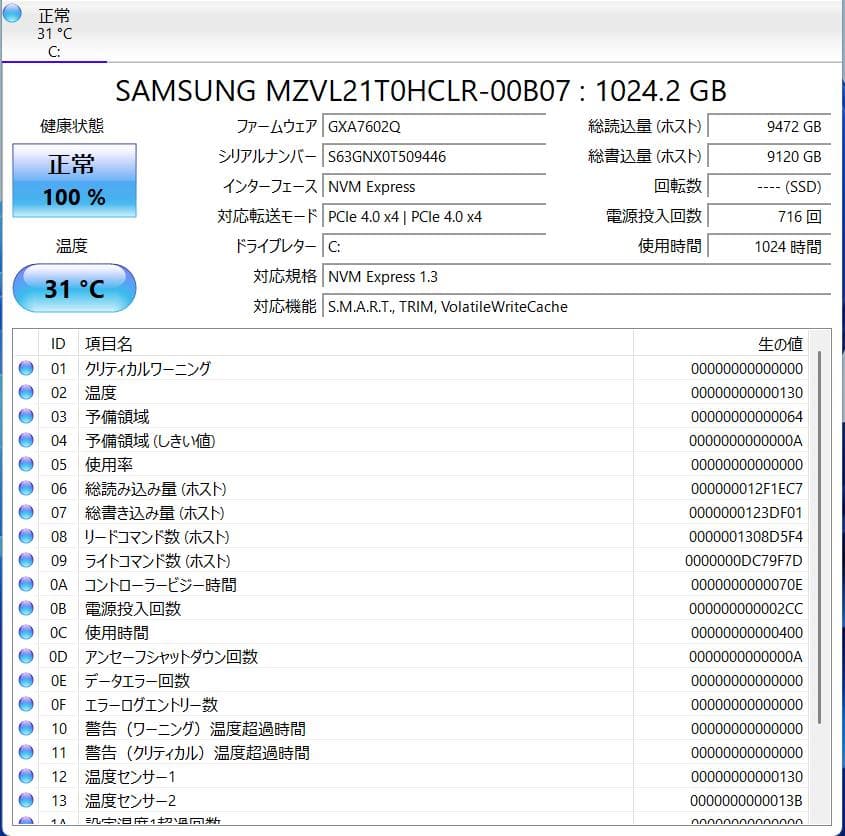Image resolution: width=845 pixels, height=836 pixels.
Task: Click the indicator beside エラーログエントリー数
Action: point(27,704)
